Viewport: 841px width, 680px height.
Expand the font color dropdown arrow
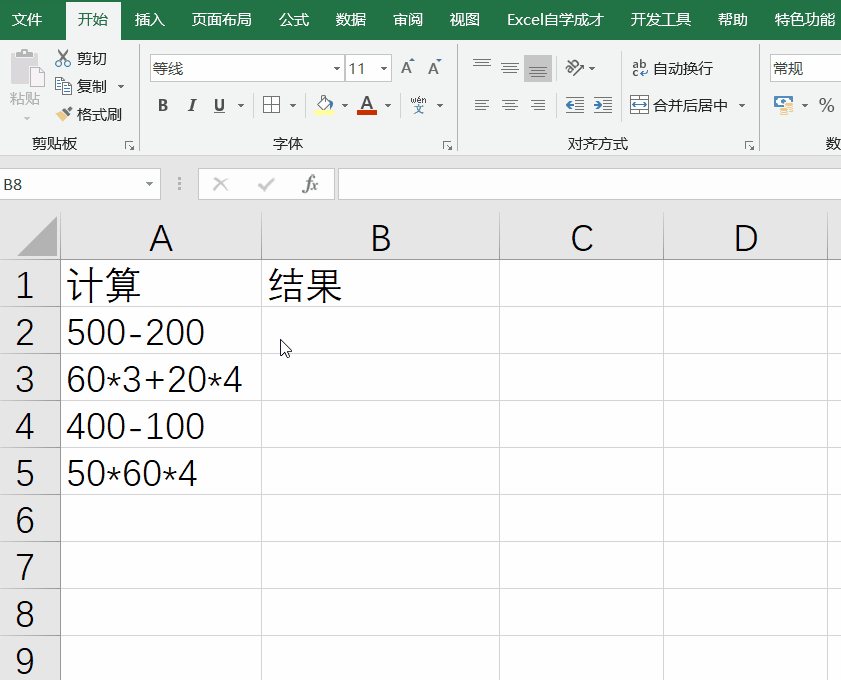click(x=388, y=105)
